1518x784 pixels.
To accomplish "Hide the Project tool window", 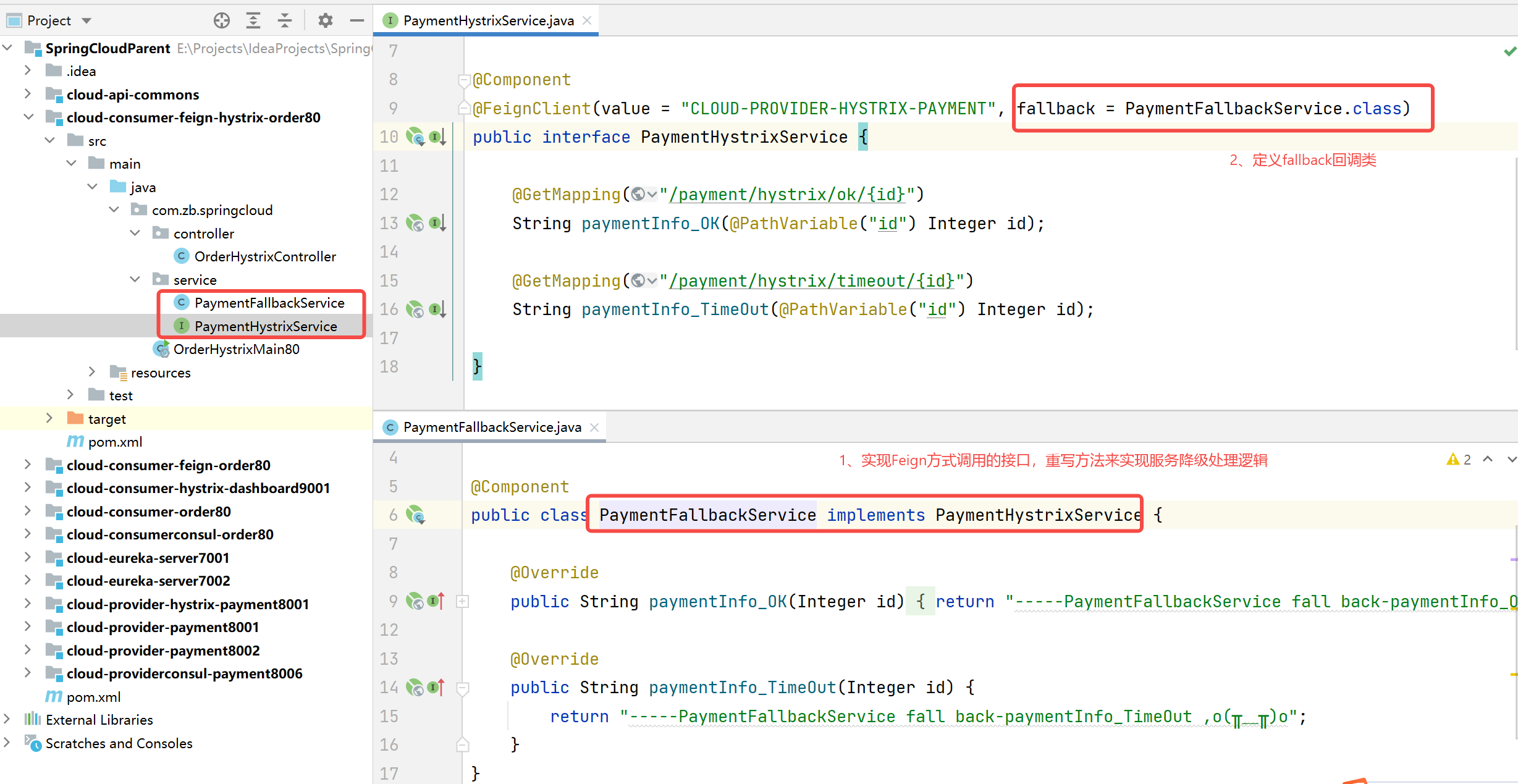I will click(356, 20).
